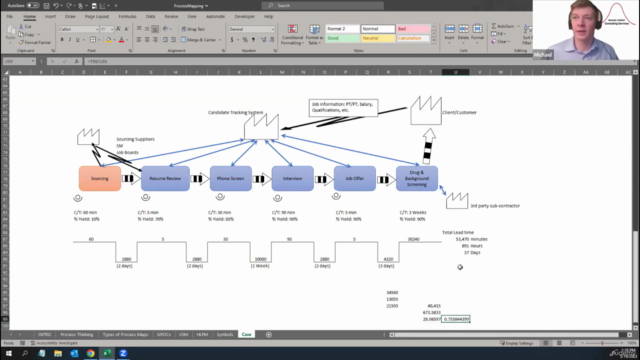The width and height of the screenshot is (640, 360).
Task: Apply the Neutral cell style
Action: point(378,38)
